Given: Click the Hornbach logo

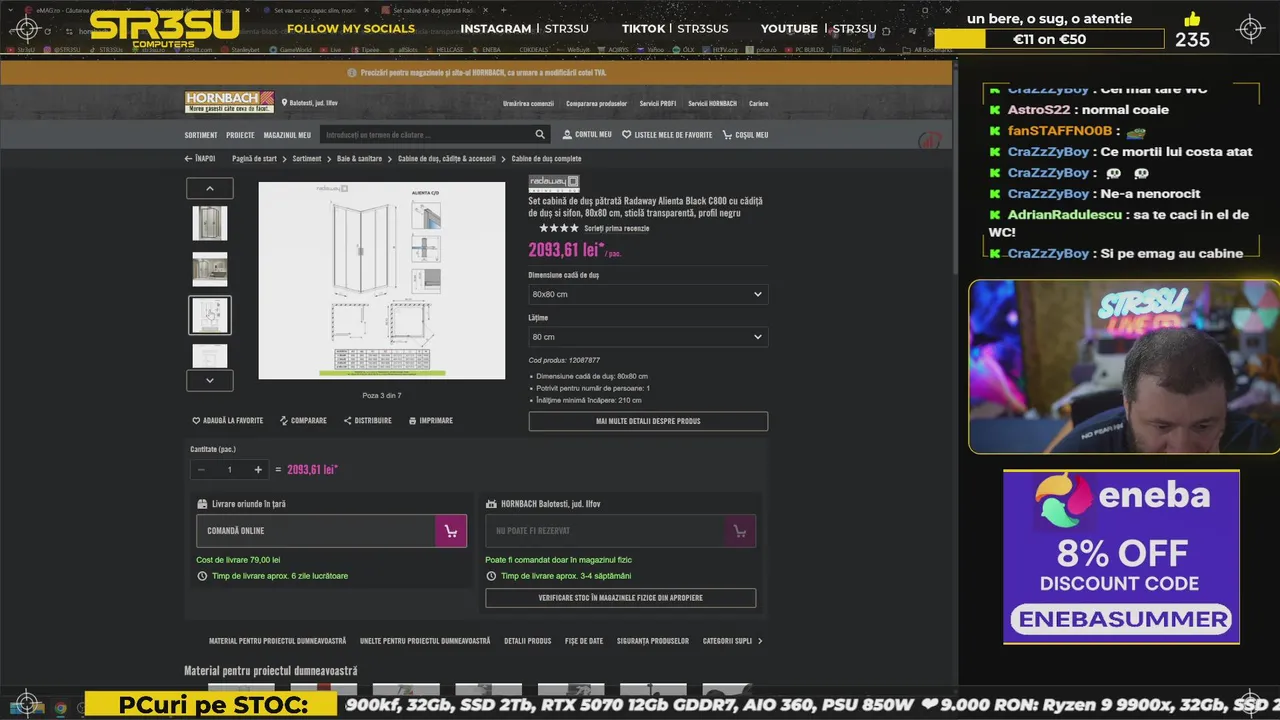Looking at the screenshot, I should pos(229,102).
